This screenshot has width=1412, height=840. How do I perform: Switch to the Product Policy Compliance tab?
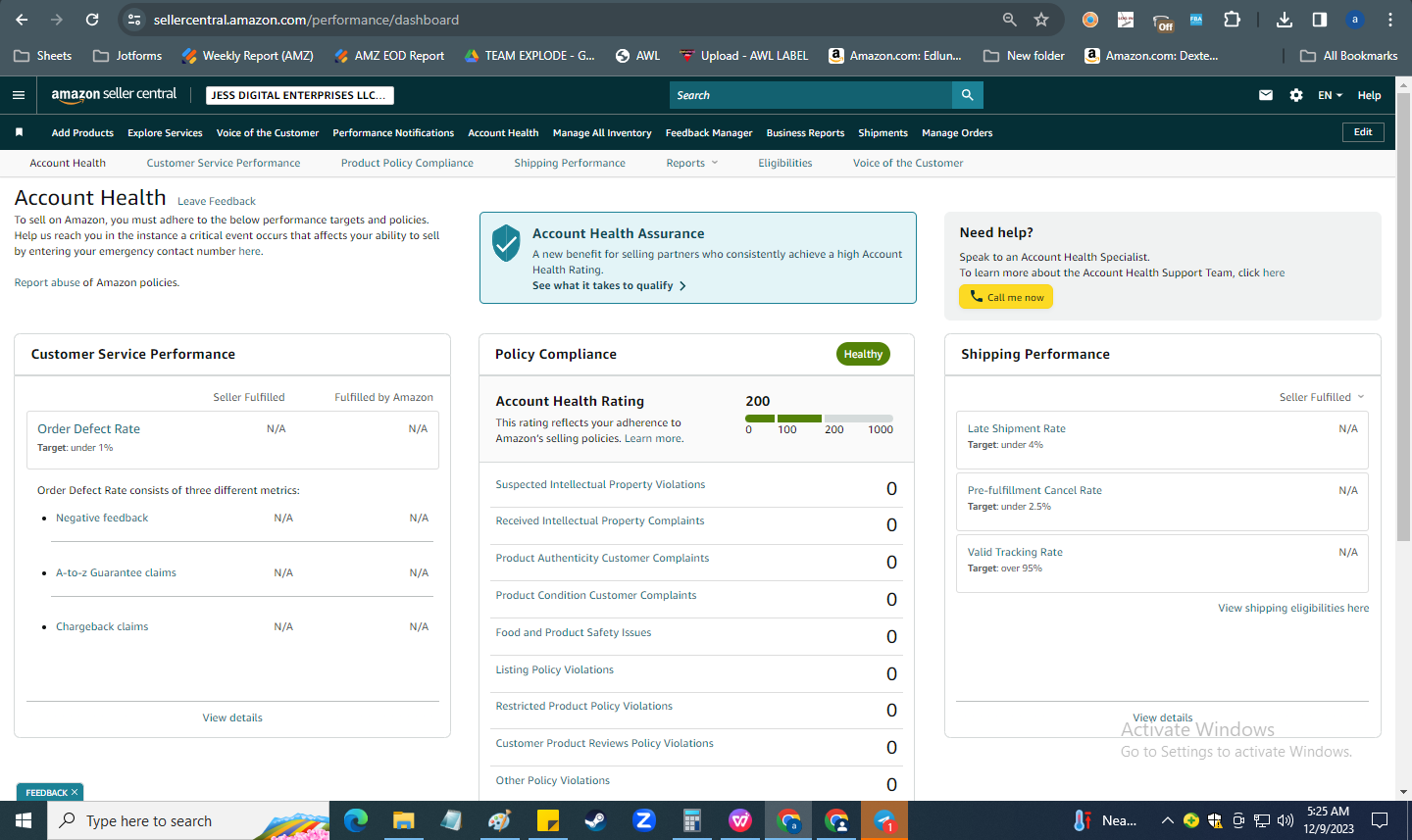407,163
